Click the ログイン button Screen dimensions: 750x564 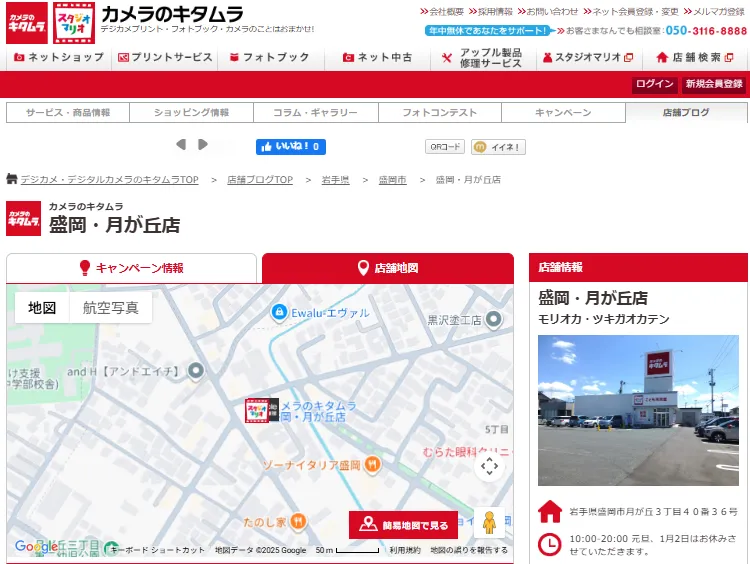654,84
